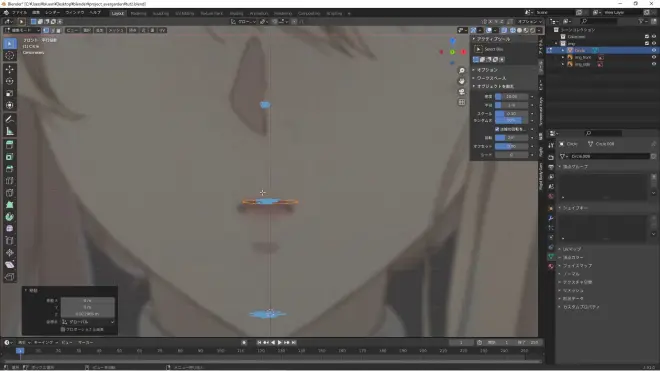Switch perspective/orthographic grid icon

coord(462,102)
